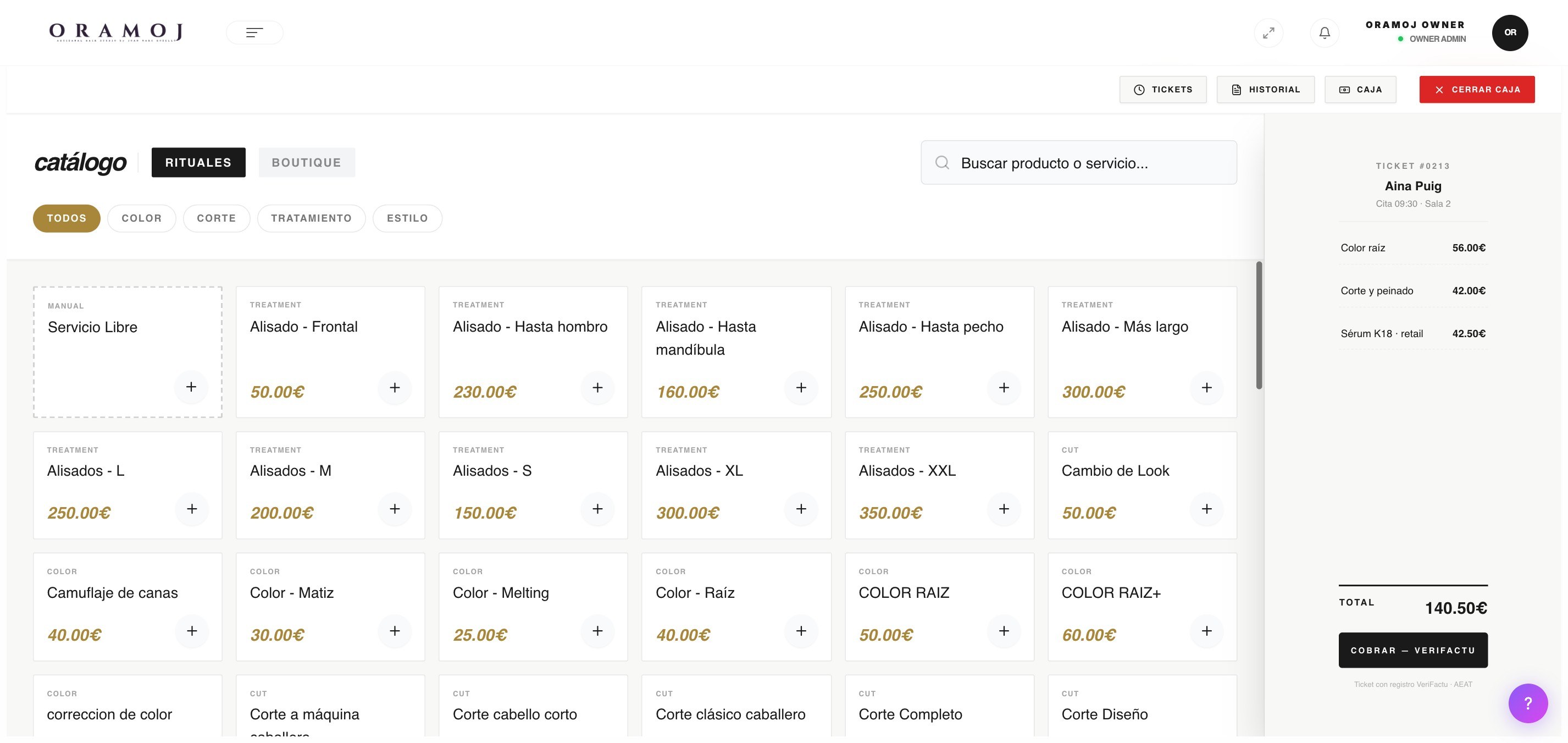The height and width of the screenshot is (743, 1568).
Task: Add Alisado - Hasta hombro using plus
Action: coord(598,388)
